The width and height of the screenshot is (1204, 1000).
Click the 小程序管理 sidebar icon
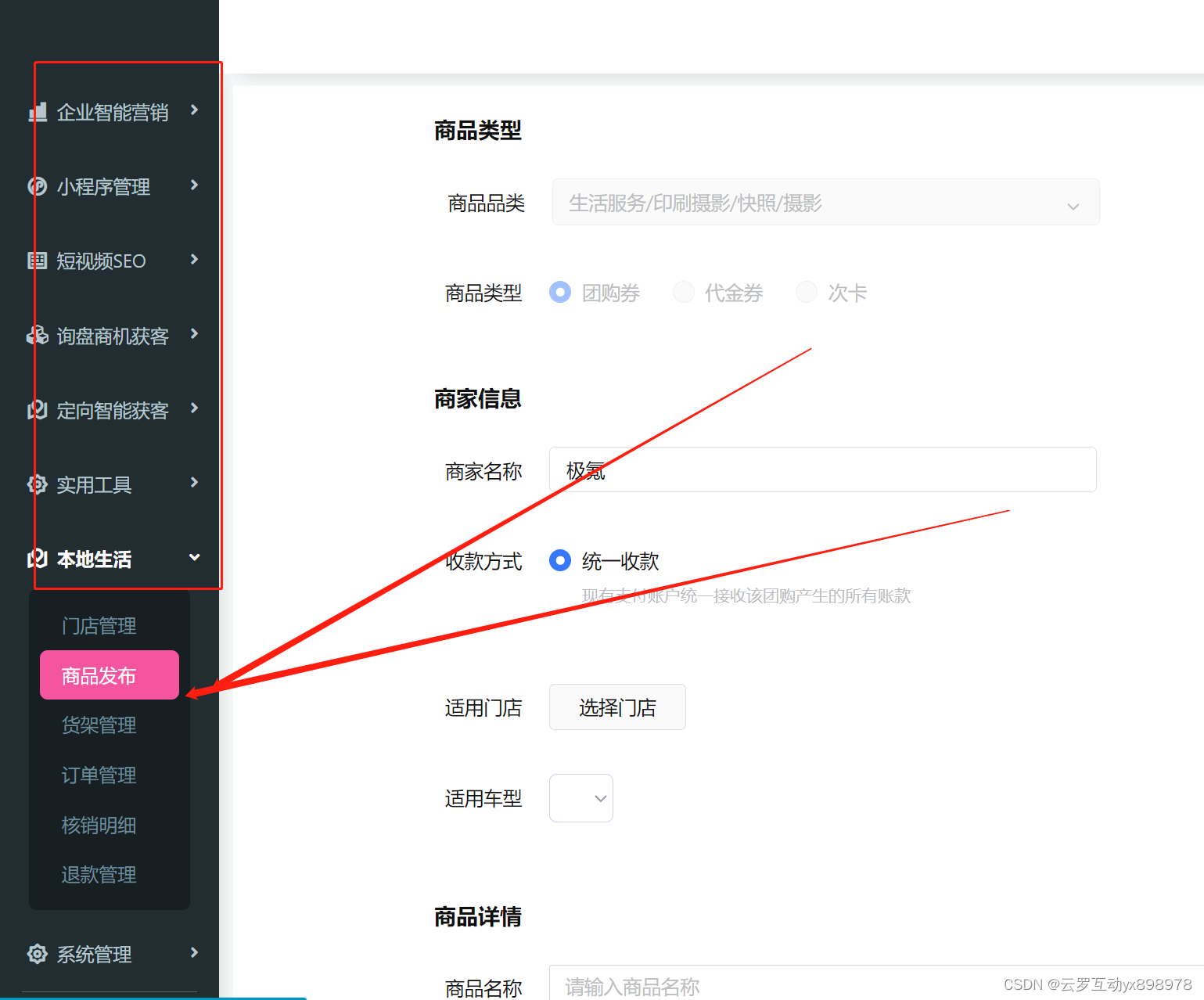pyautogui.click(x=38, y=186)
